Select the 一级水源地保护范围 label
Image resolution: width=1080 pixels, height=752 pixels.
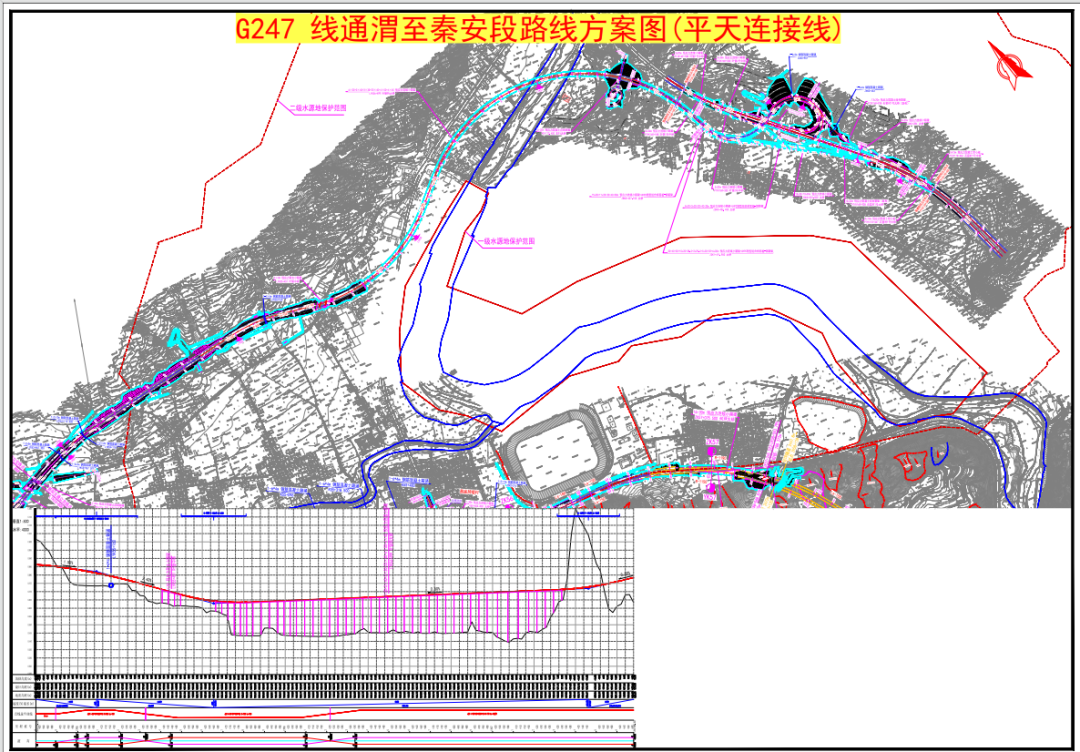point(507,242)
